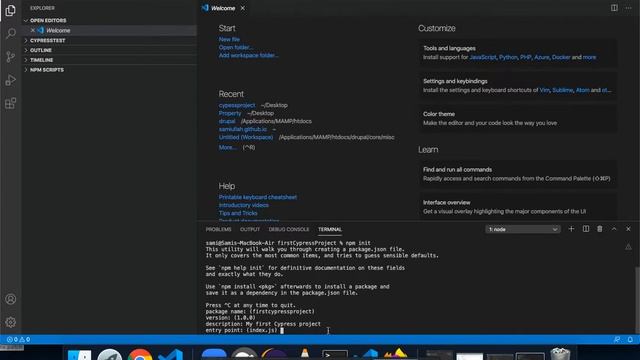This screenshot has height=360, width=640.
Task: Open Terminal app from the Dock
Action: tap(335, 355)
